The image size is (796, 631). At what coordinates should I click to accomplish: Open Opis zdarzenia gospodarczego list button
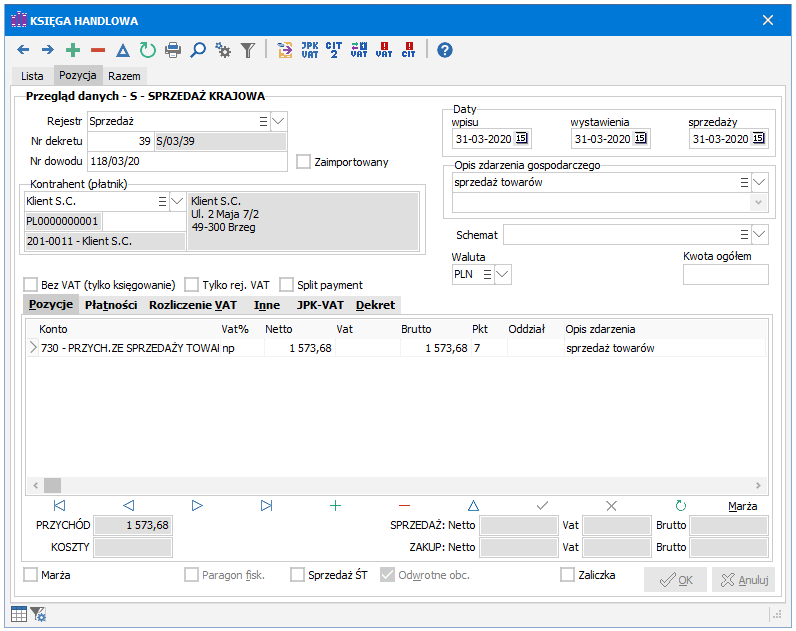(744, 182)
